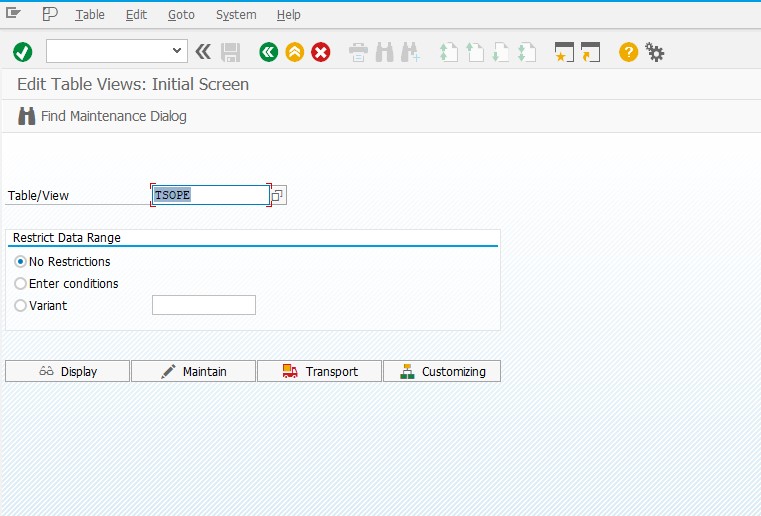
Task: Open the System menu
Action: pyautogui.click(x=236, y=15)
